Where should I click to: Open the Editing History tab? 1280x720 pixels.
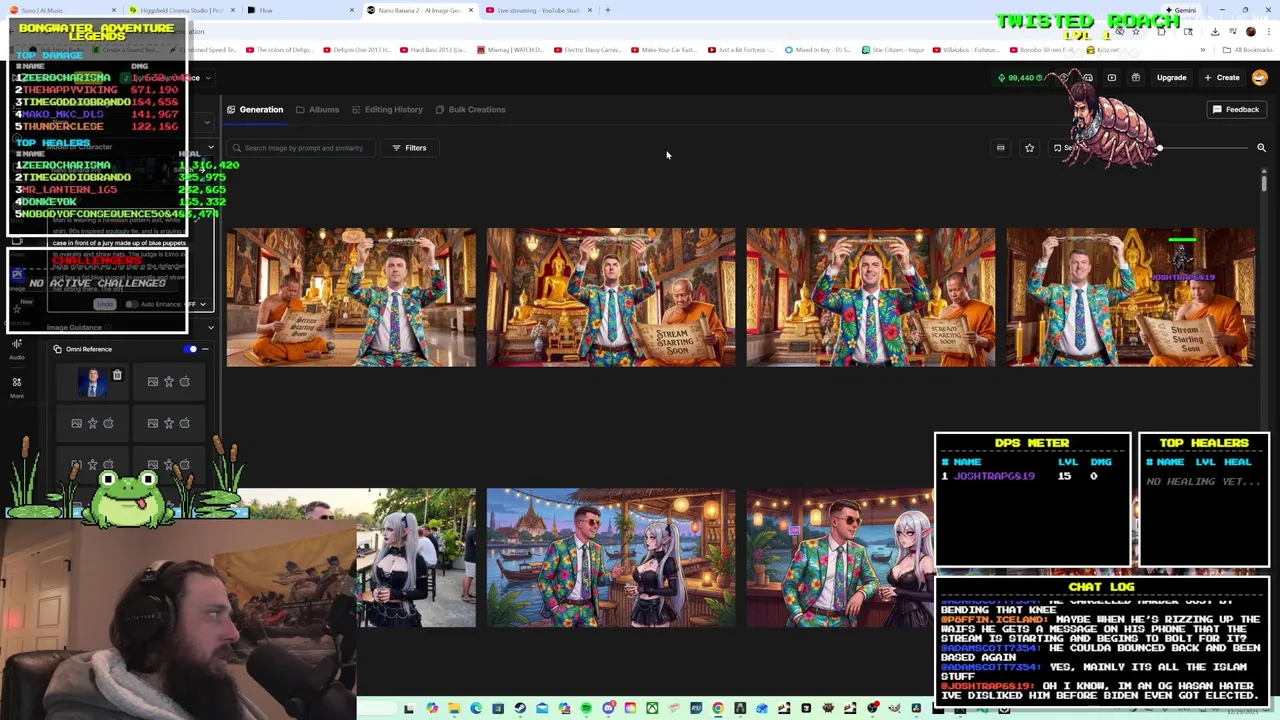tap(386, 109)
